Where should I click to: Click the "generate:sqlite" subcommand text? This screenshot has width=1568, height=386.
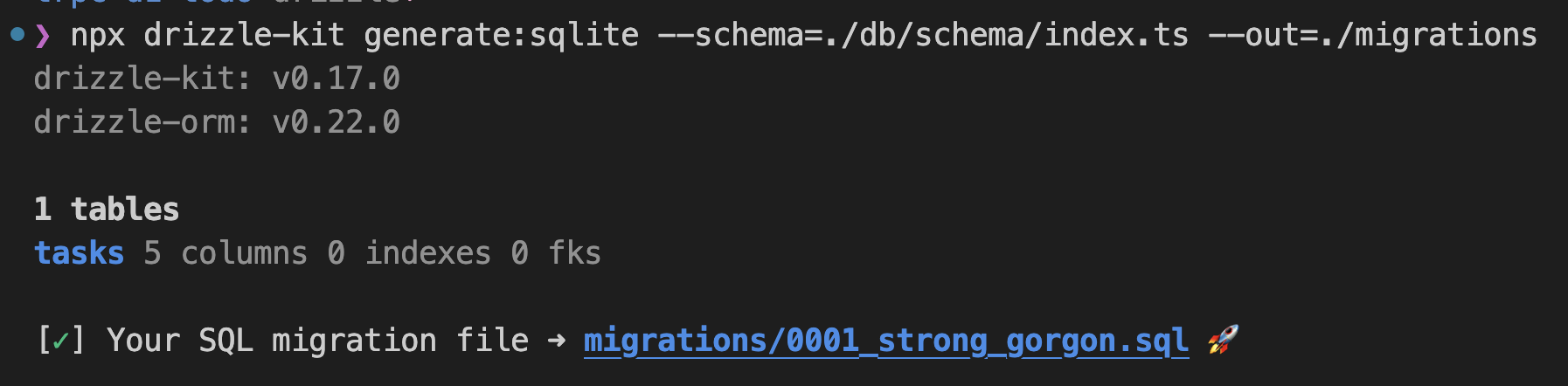[501, 36]
